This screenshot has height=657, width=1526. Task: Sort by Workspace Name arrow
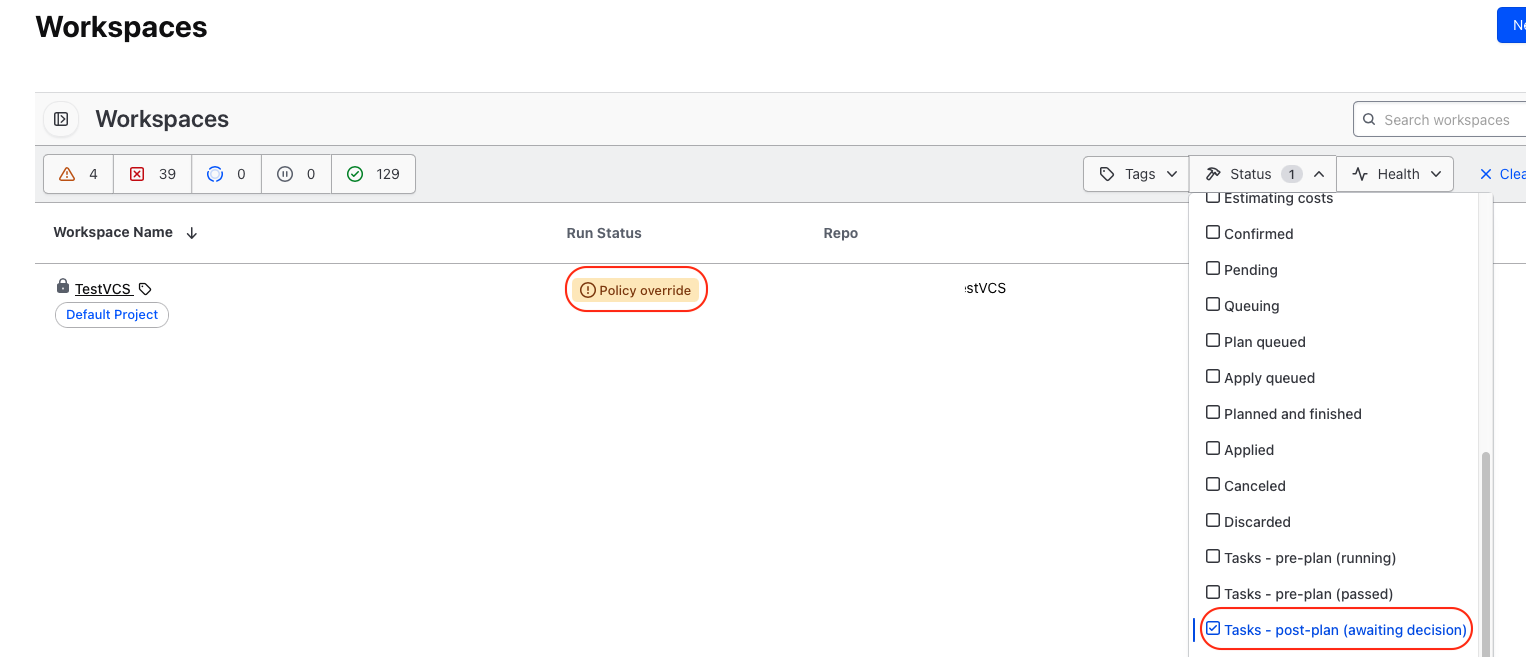point(192,233)
